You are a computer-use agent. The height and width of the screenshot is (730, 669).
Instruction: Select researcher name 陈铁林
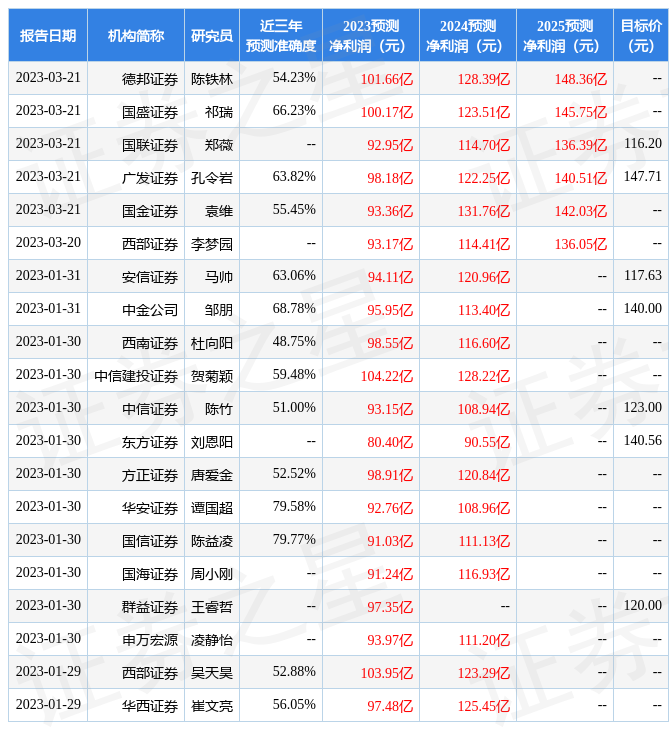(x=212, y=79)
